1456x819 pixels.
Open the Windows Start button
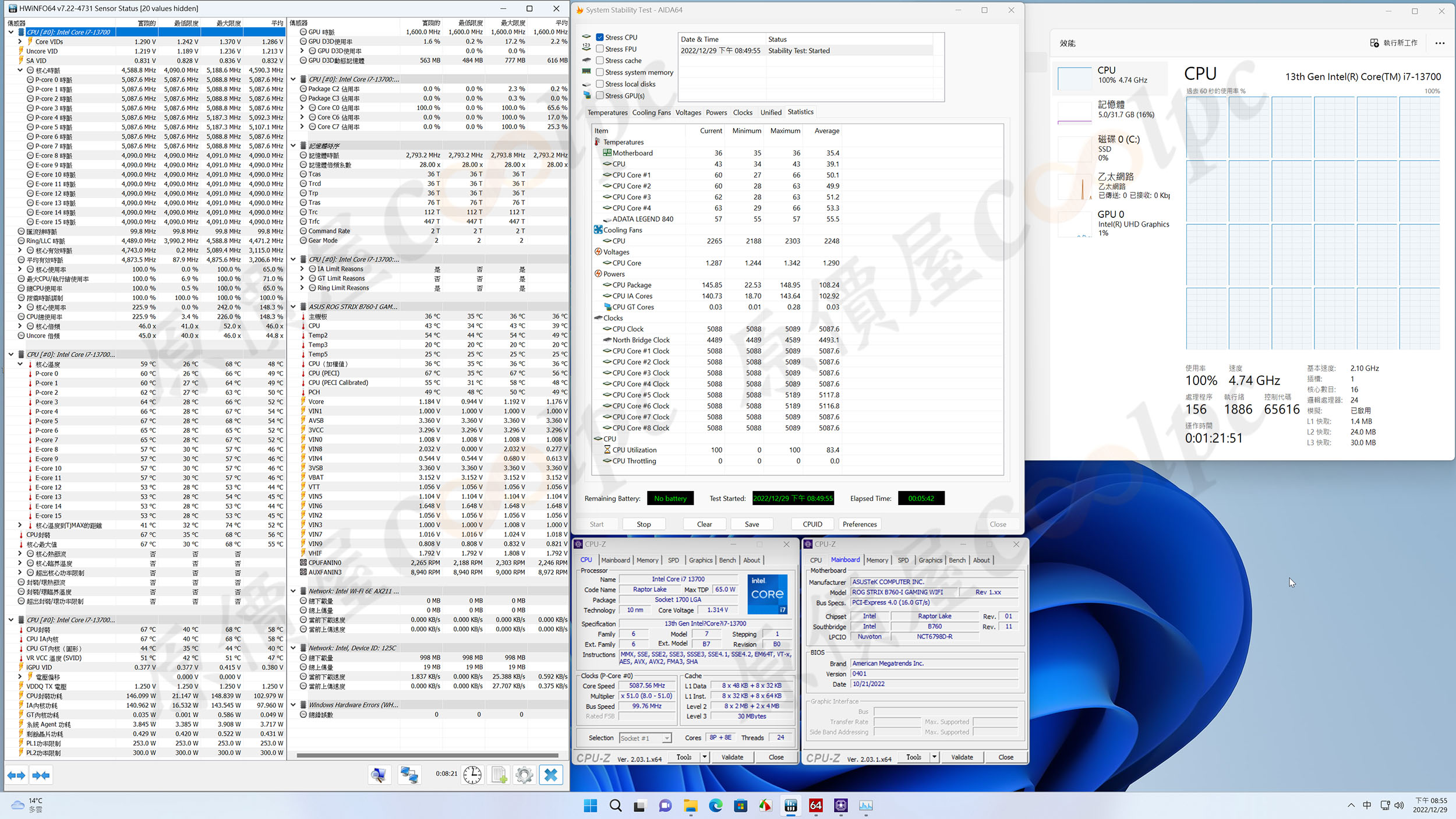click(x=590, y=806)
